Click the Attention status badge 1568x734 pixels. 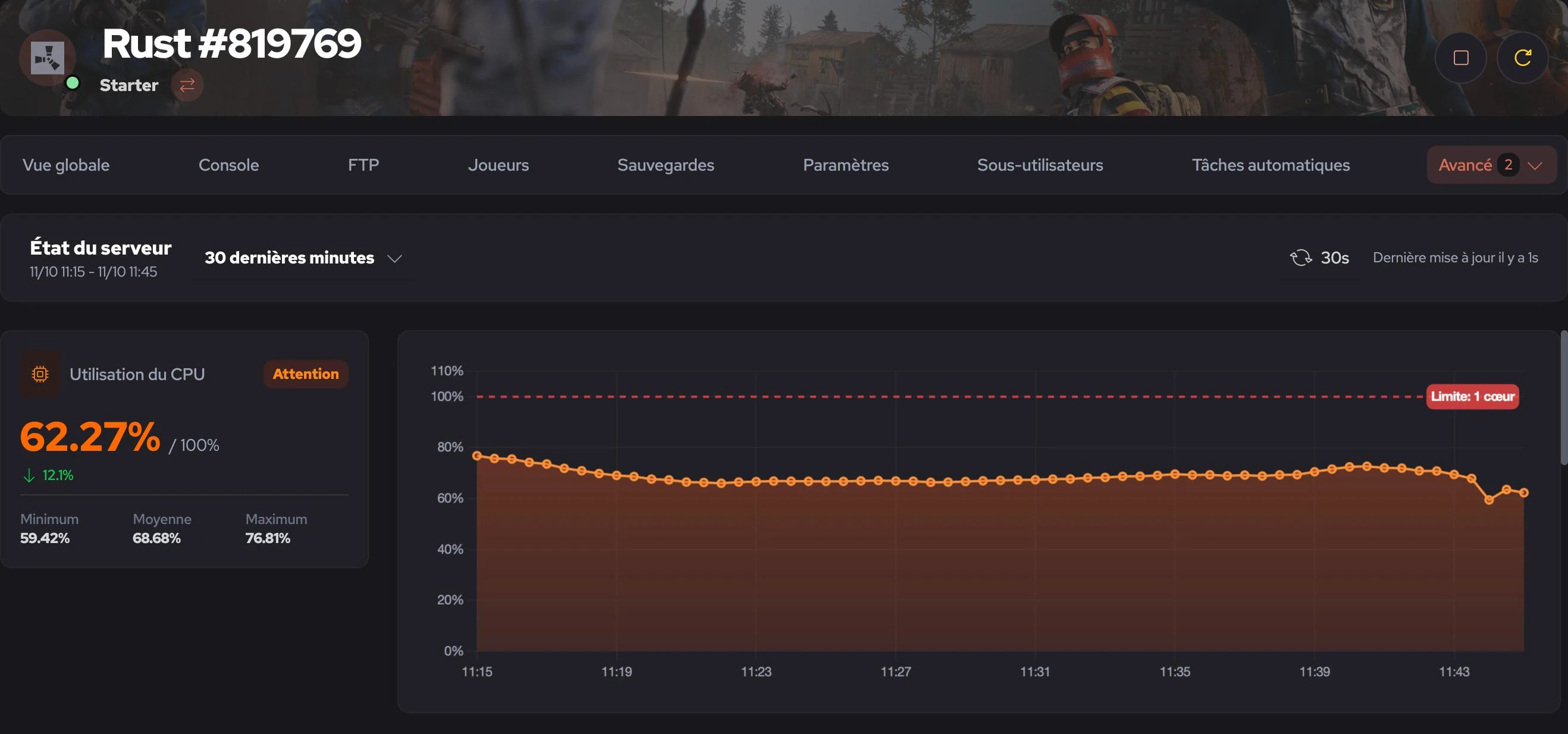[306, 374]
